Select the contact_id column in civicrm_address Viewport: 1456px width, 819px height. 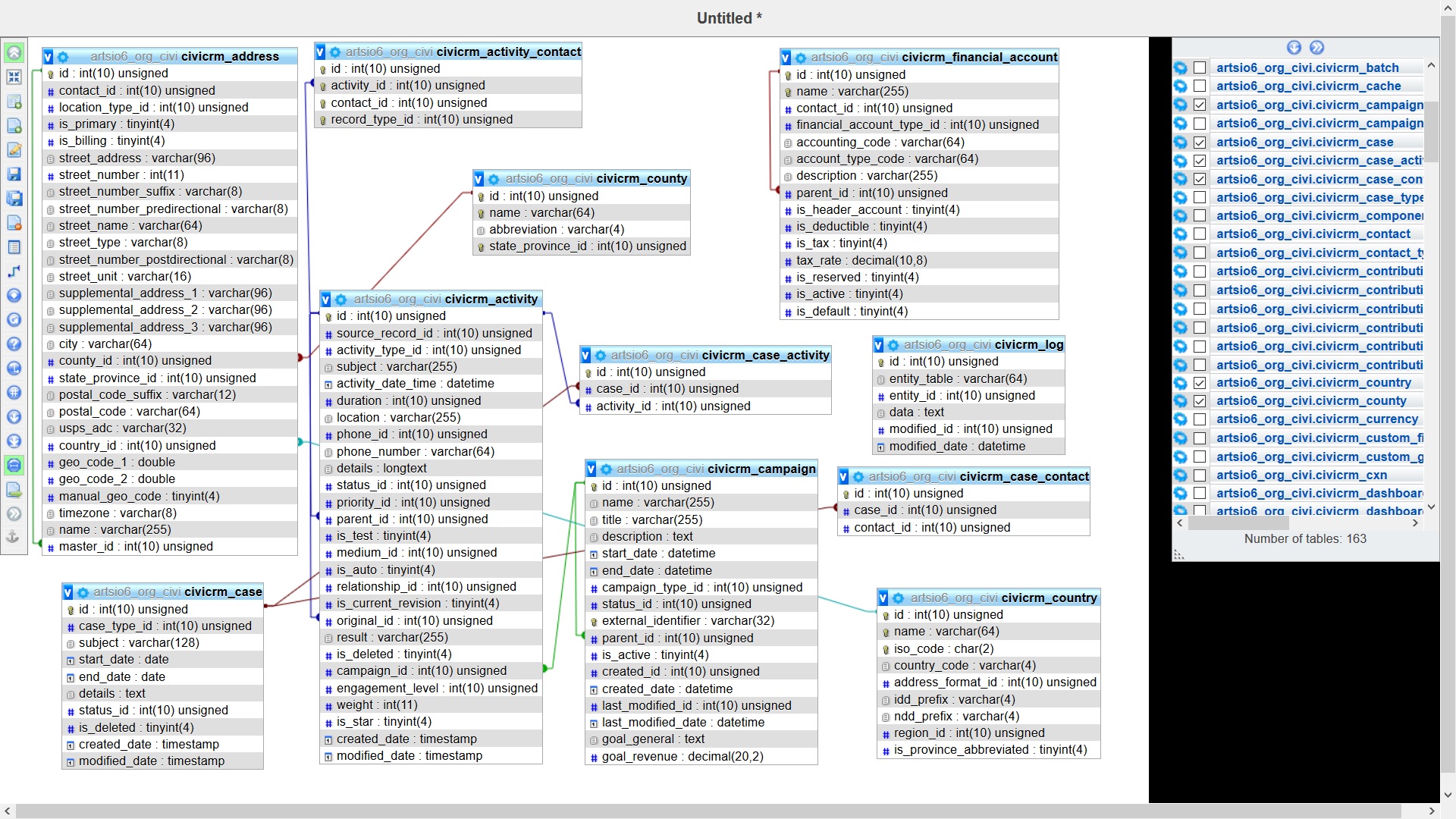coord(170,91)
